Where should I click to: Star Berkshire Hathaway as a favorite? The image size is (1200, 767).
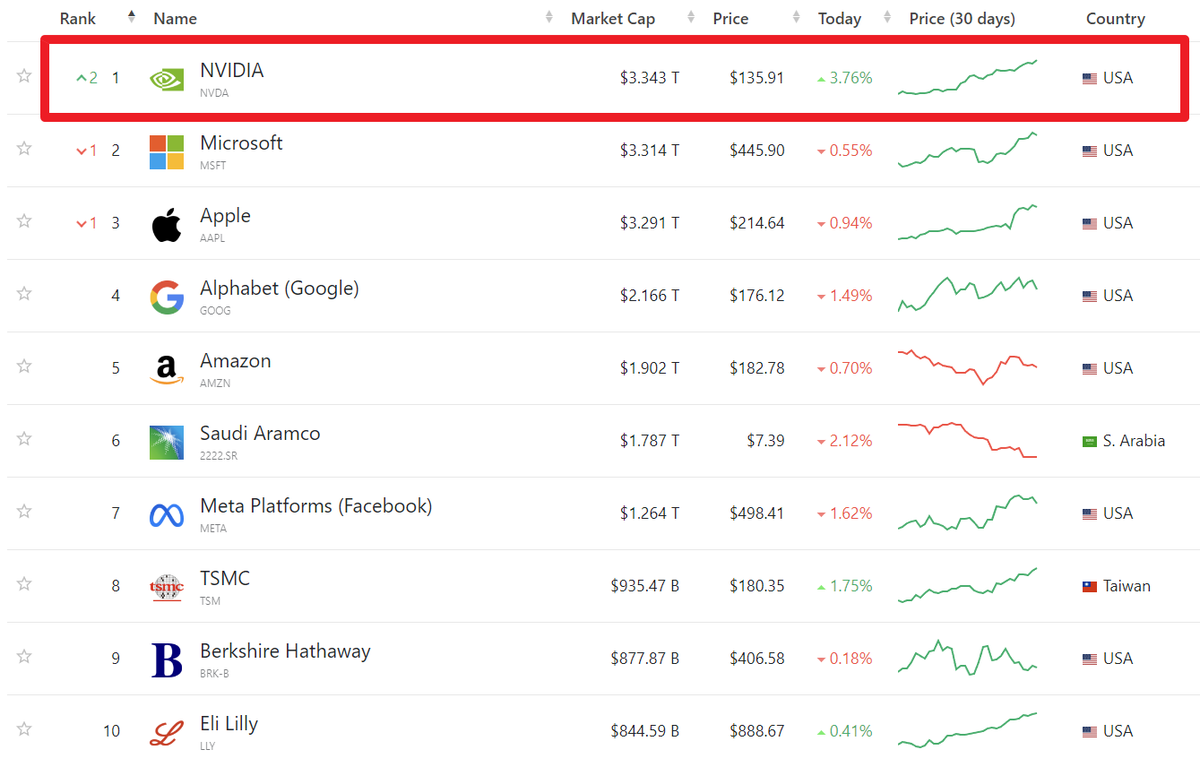coord(24,657)
